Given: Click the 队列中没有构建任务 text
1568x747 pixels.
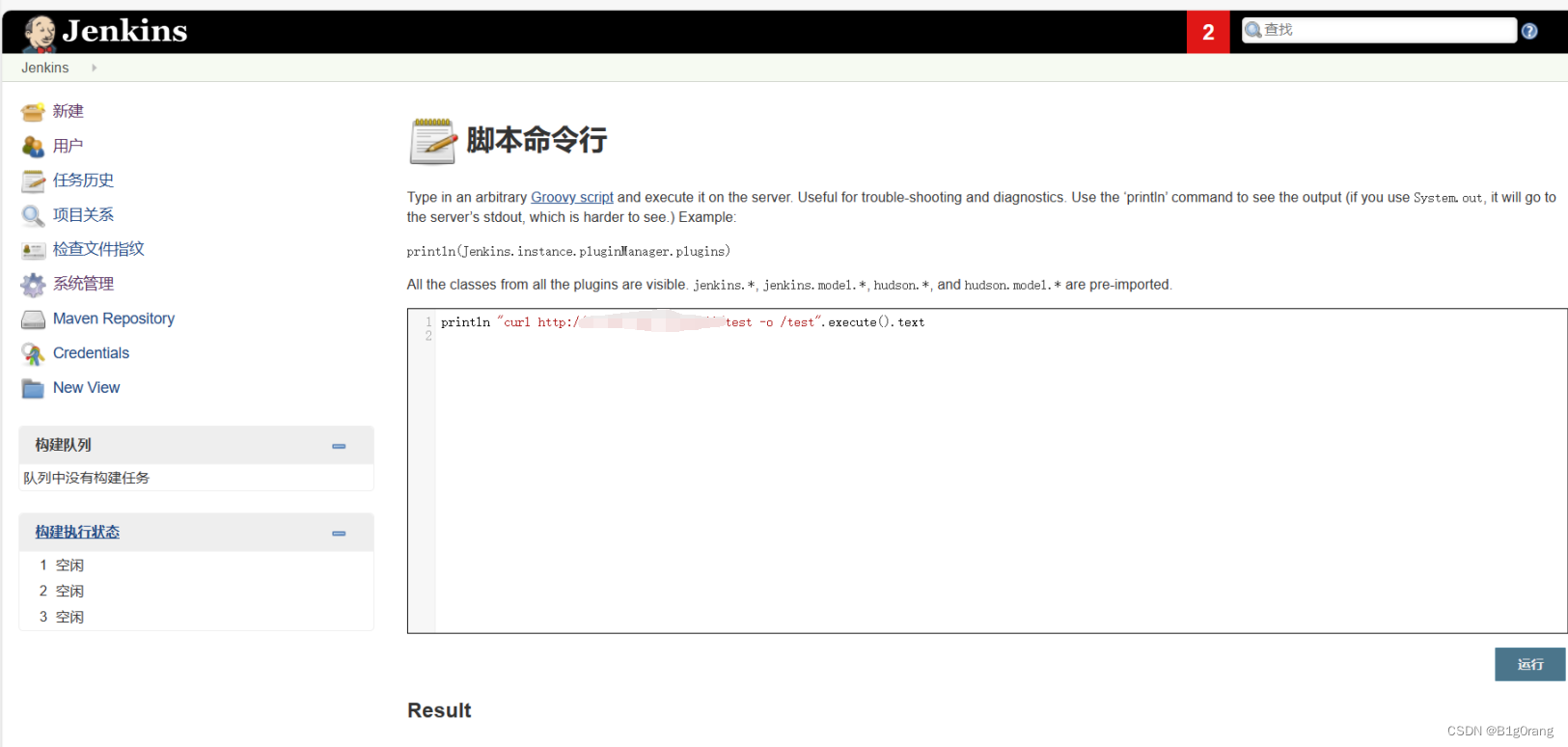Looking at the screenshot, I should coord(87,478).
